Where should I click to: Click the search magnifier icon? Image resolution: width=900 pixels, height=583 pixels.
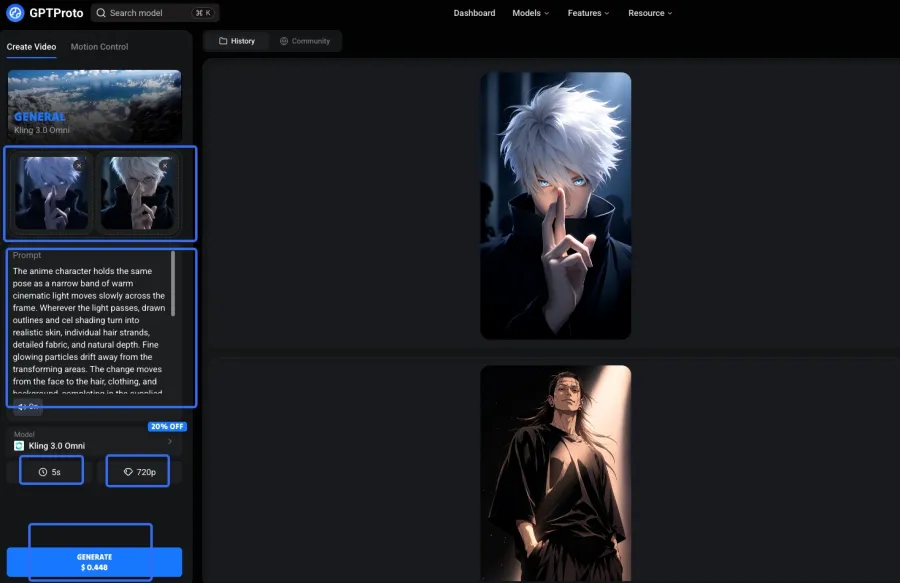coord(101,13)
